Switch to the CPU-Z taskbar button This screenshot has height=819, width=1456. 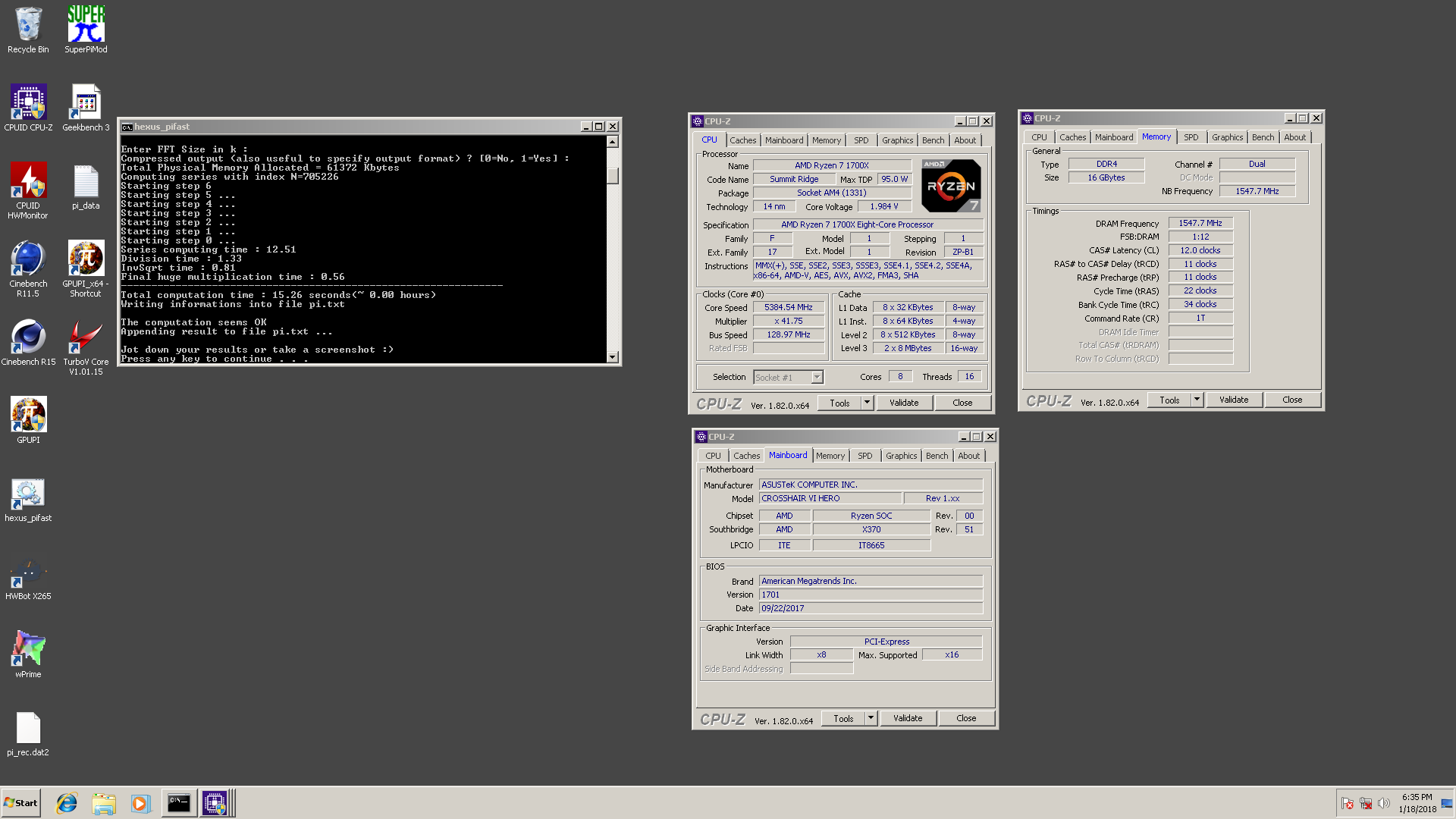click(215, 803)
